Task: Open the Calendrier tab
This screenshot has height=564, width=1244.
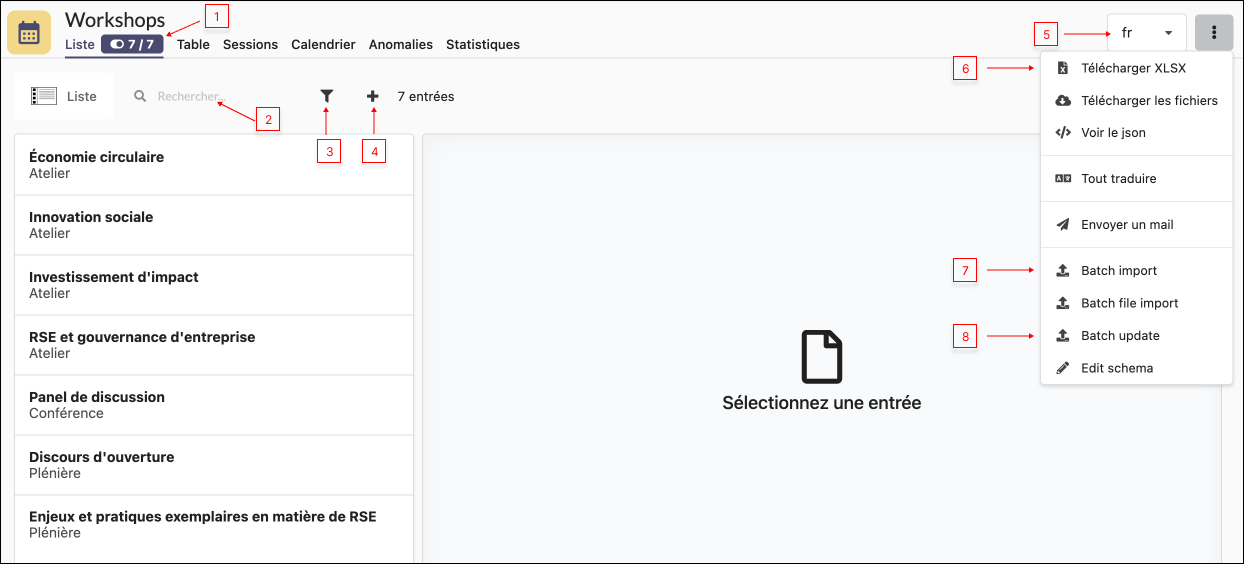Action: pyautogui.click(x=323, y=44)
